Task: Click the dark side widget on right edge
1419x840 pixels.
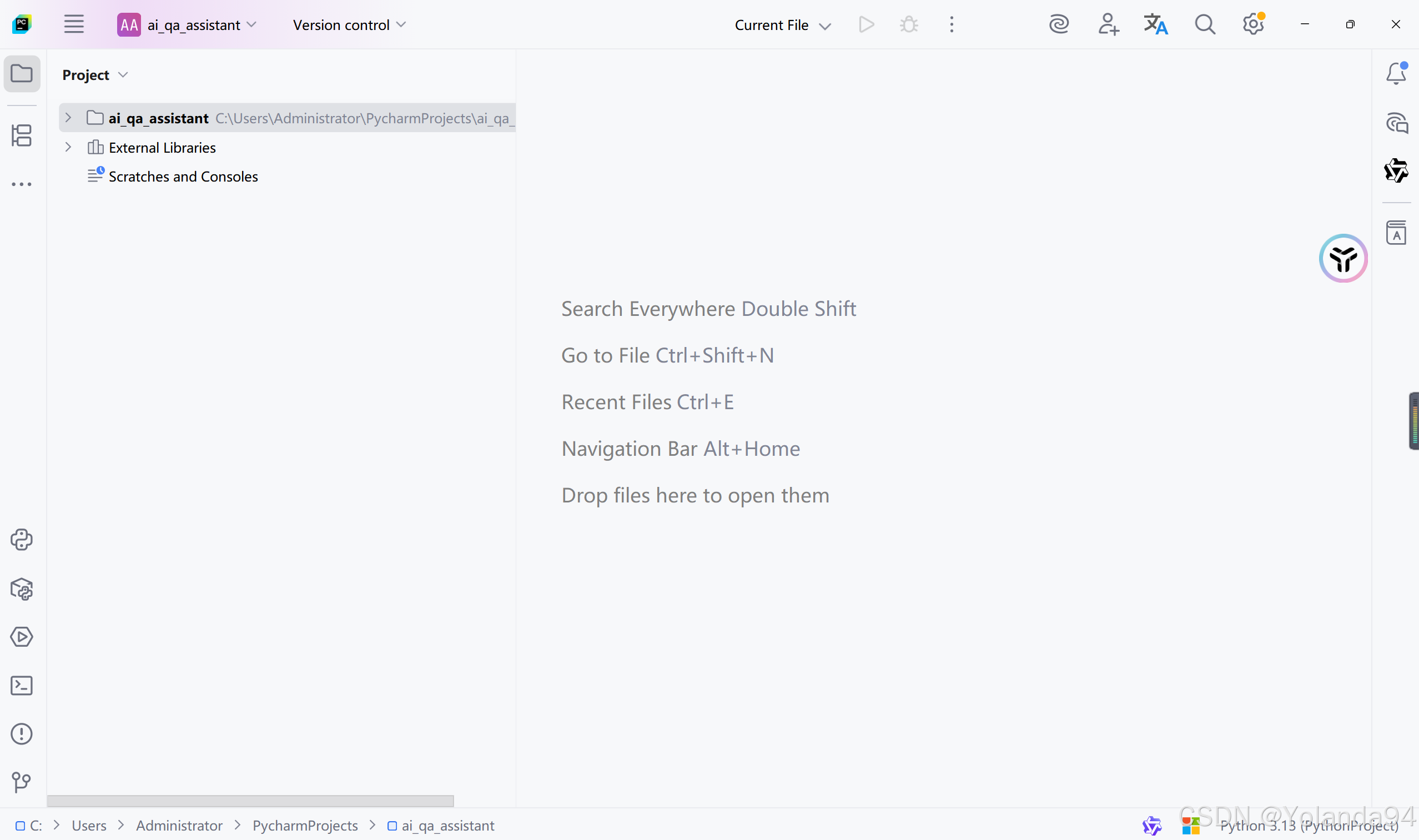Action: pyautogui.click(x=1413, y=421)
